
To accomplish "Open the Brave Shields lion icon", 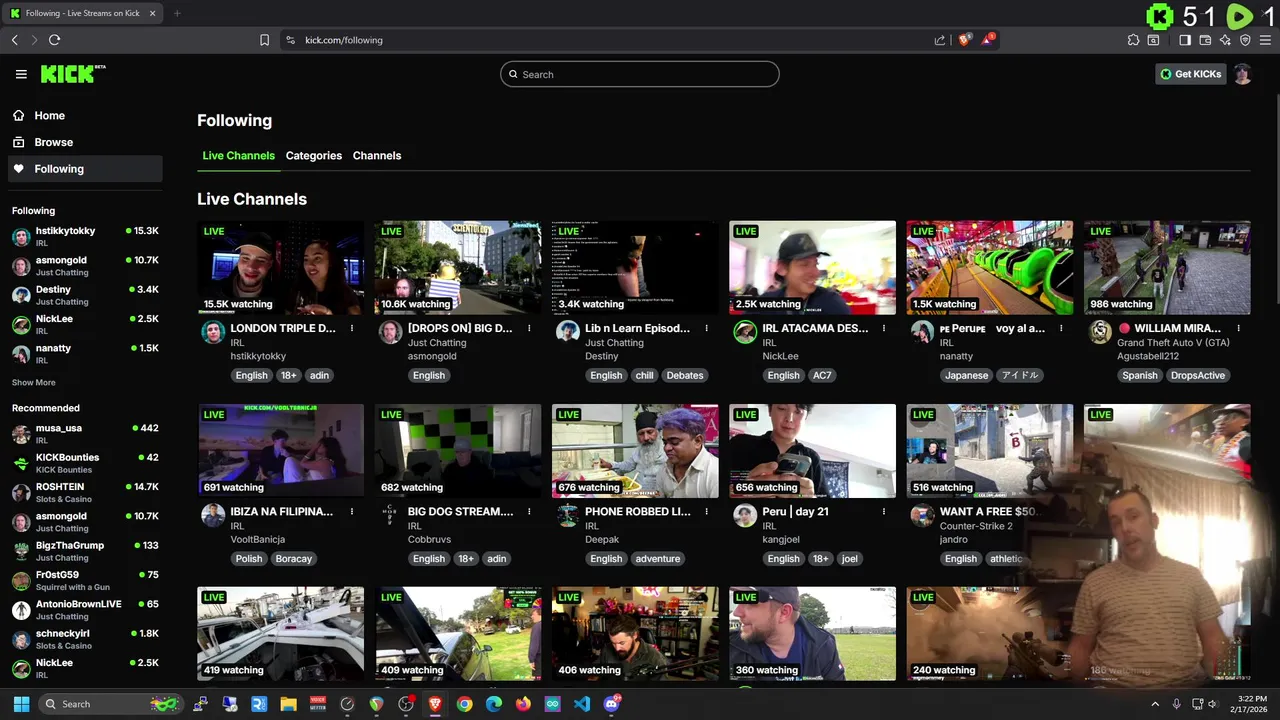I will click(x=965, y=40).
